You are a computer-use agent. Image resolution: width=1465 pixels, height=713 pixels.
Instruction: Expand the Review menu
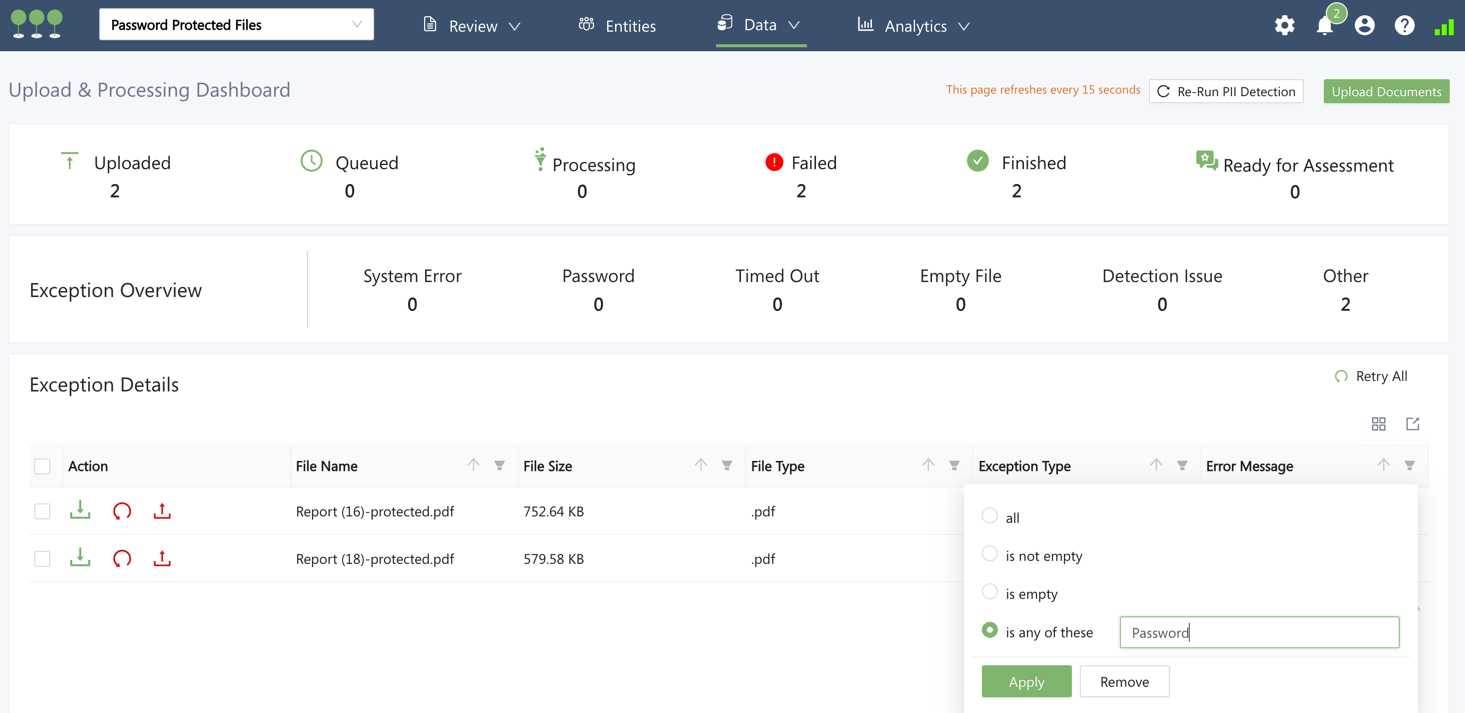472,26
